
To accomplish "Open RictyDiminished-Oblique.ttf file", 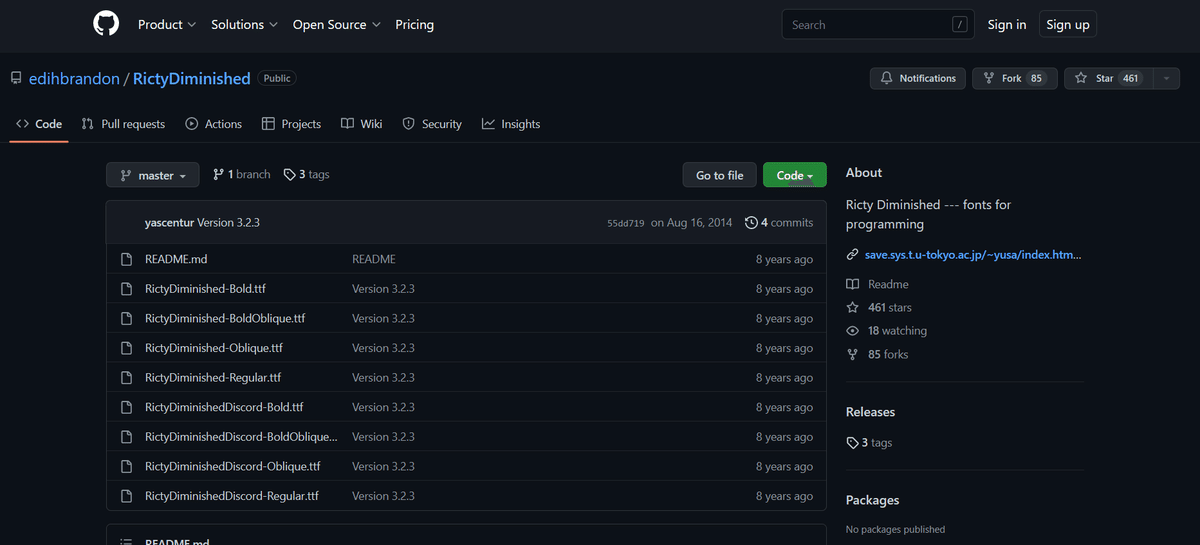I will pos(214,348).
